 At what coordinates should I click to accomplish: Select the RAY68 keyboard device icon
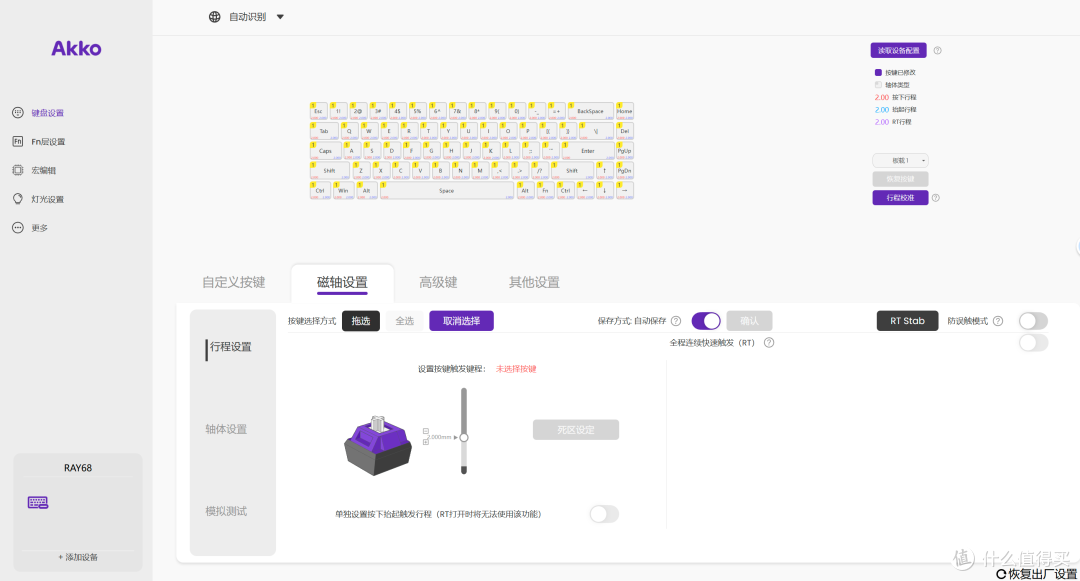38,503
